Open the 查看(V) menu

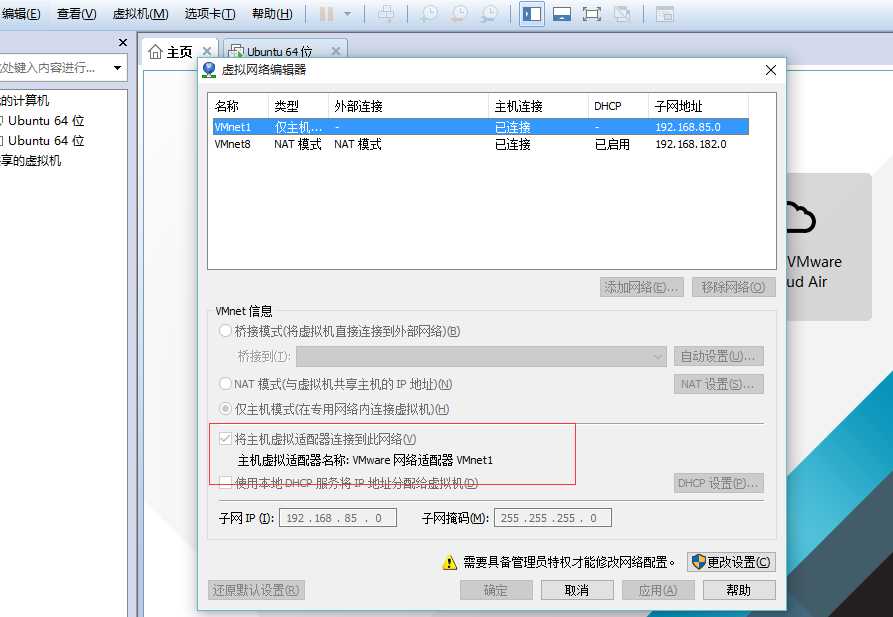[x=76, y=14]
